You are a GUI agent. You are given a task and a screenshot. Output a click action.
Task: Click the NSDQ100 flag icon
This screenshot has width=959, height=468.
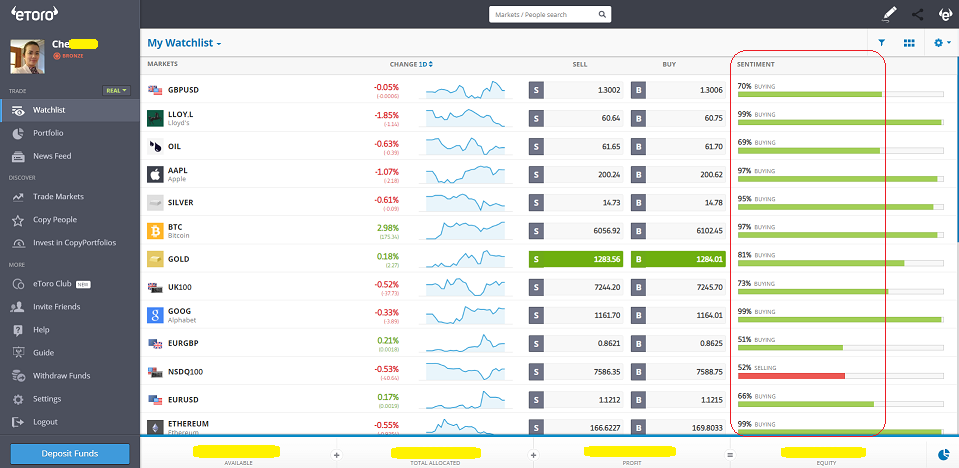click(155, 371)
